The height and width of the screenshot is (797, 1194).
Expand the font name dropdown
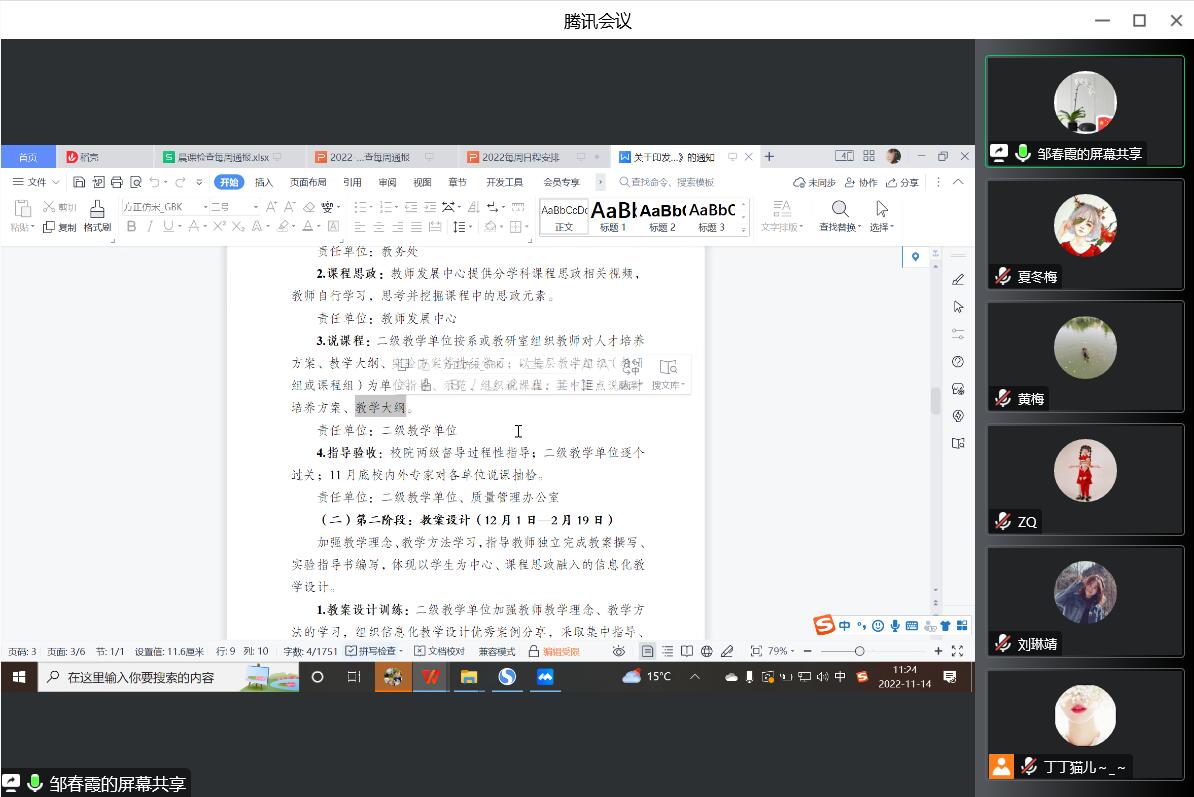(205, 207)
